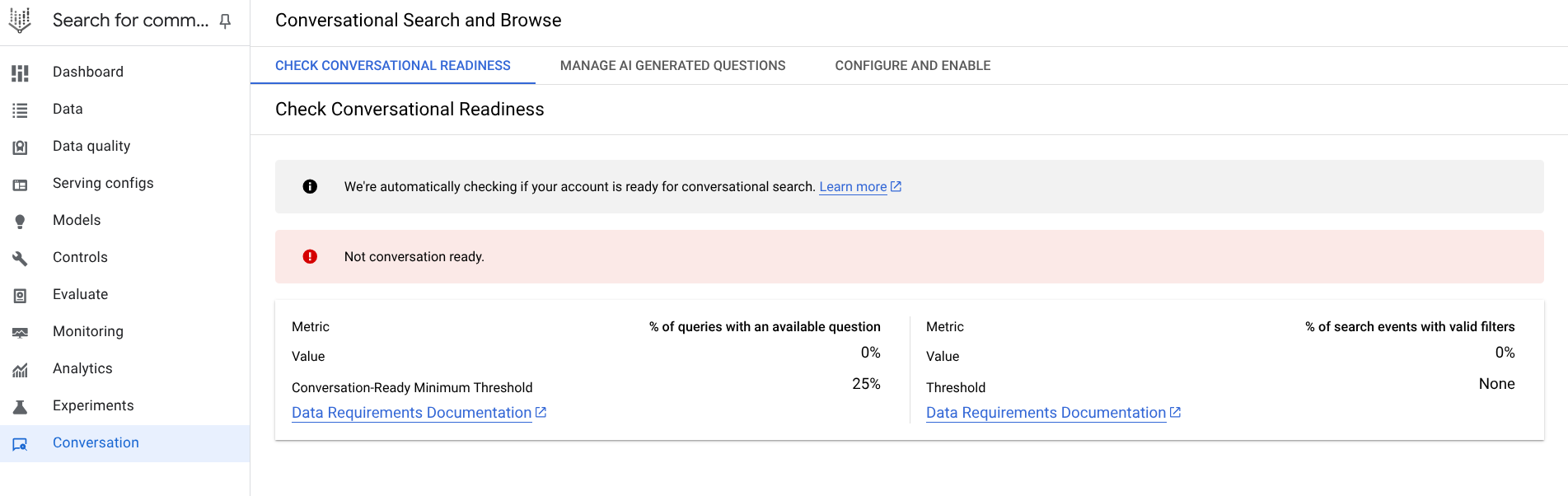1568x496 pixels.
Task: Open the Learn more link
Action: pos(853,187)
